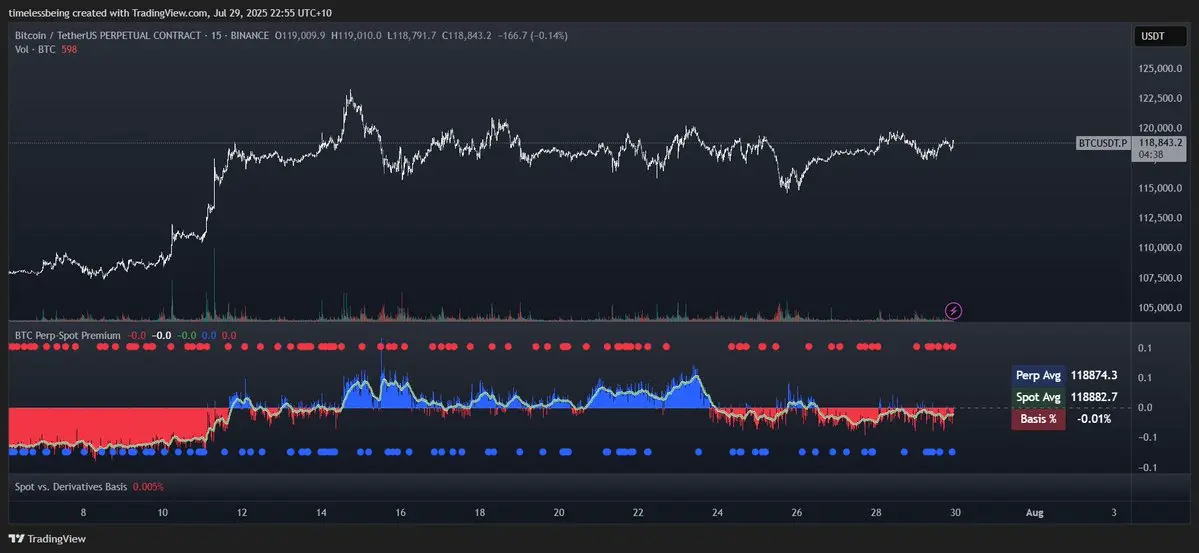Click the date label 22 on time axis
This screenshot has height=553, width=1199.
638,512
